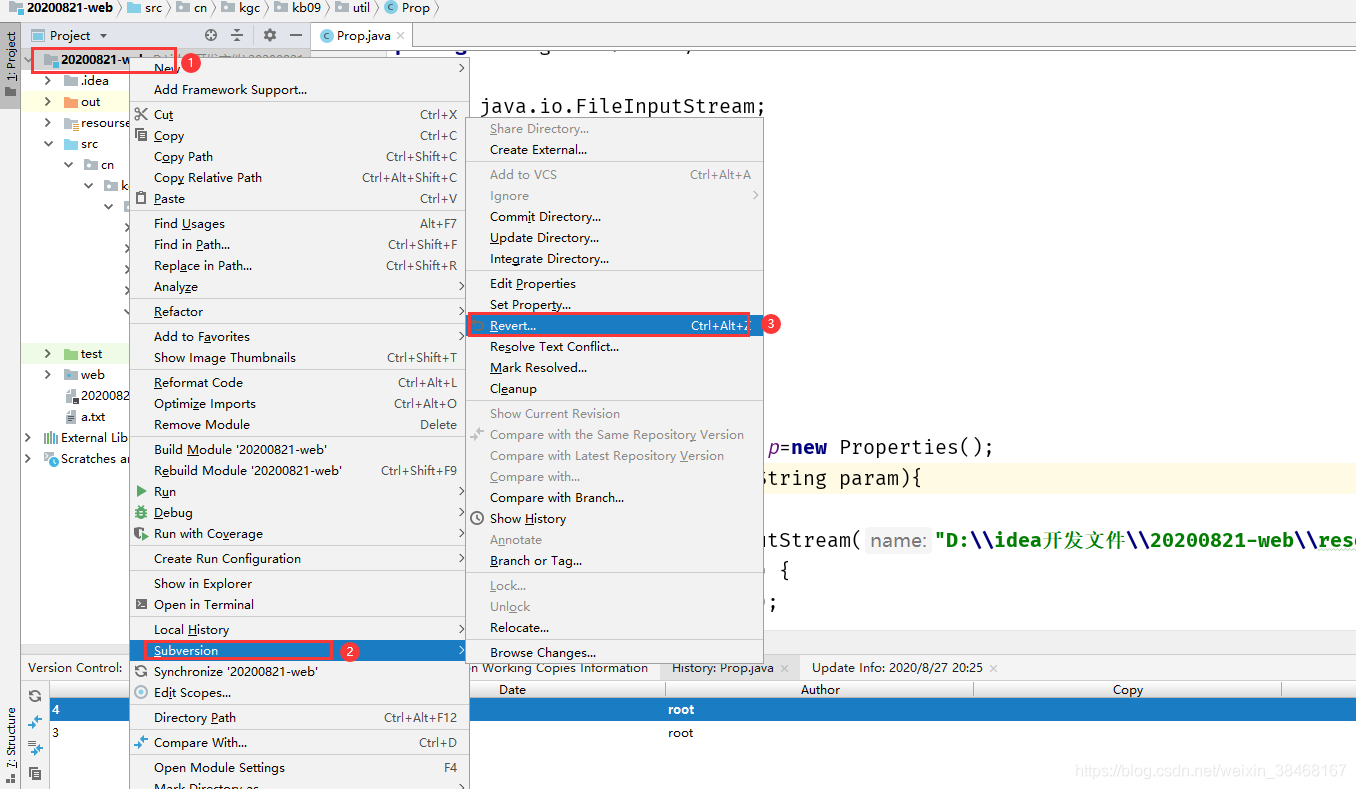Expand External Libraries node
This screenshot has width=1356, height=789.
tap(28, 438)
